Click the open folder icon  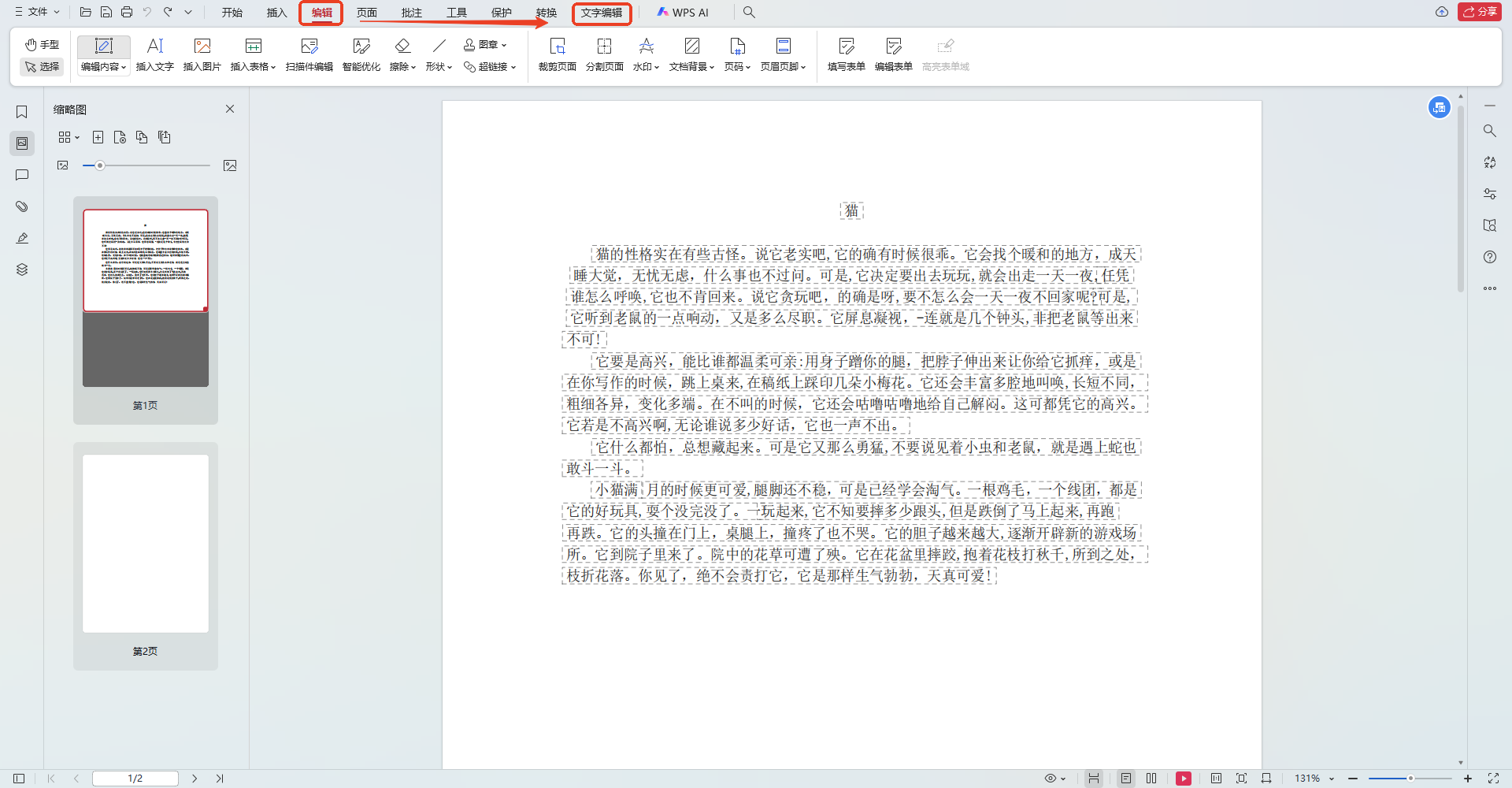pyautogui.click(x=86, y=12)
